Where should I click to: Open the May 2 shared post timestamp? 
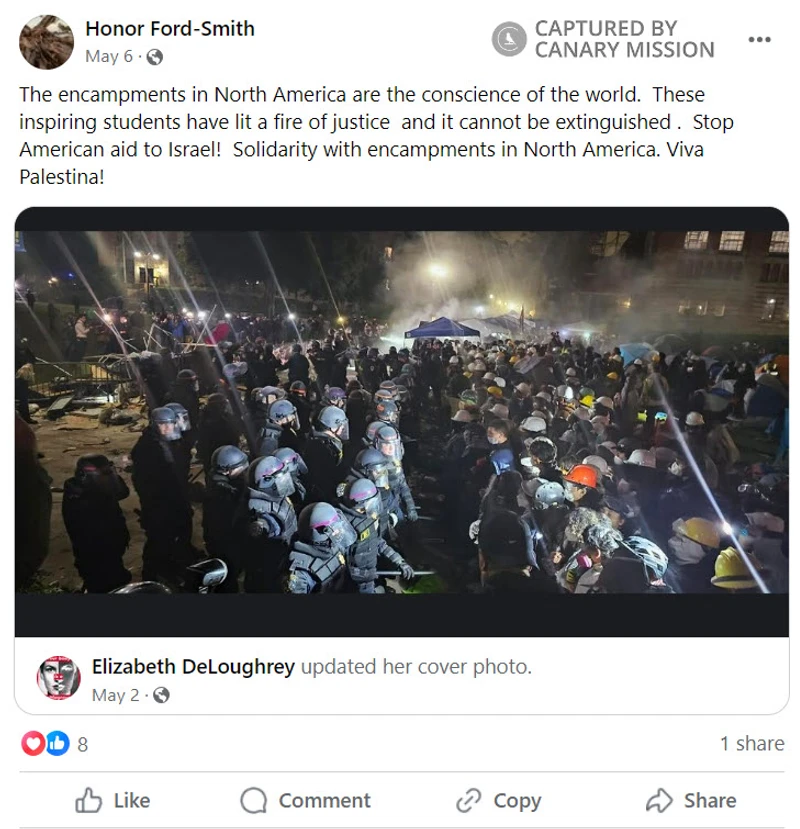[x=115, y=695]
